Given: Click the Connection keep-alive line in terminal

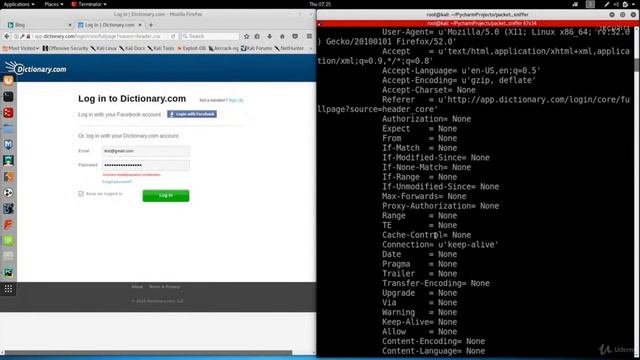Looking at the screenshot, I should tap(440, 245).
